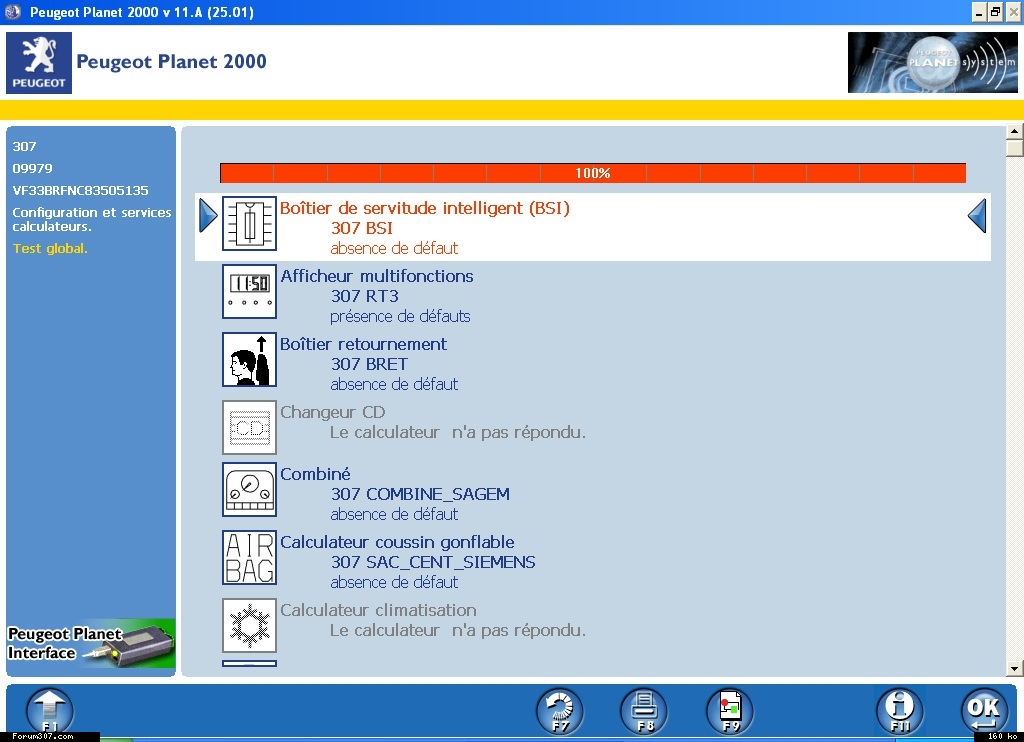Viewport: 1024px width, 742px height.
Task: Open the Combiné instrument cluster icon
Action: (x=249, y=490)
